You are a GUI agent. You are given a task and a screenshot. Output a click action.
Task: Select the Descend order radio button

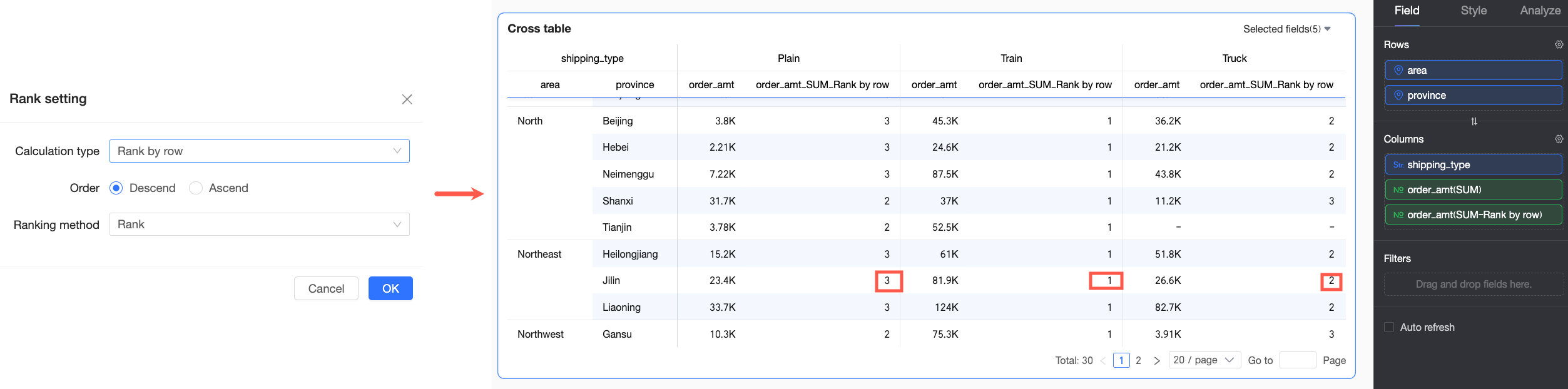click(x=116, y=188)
